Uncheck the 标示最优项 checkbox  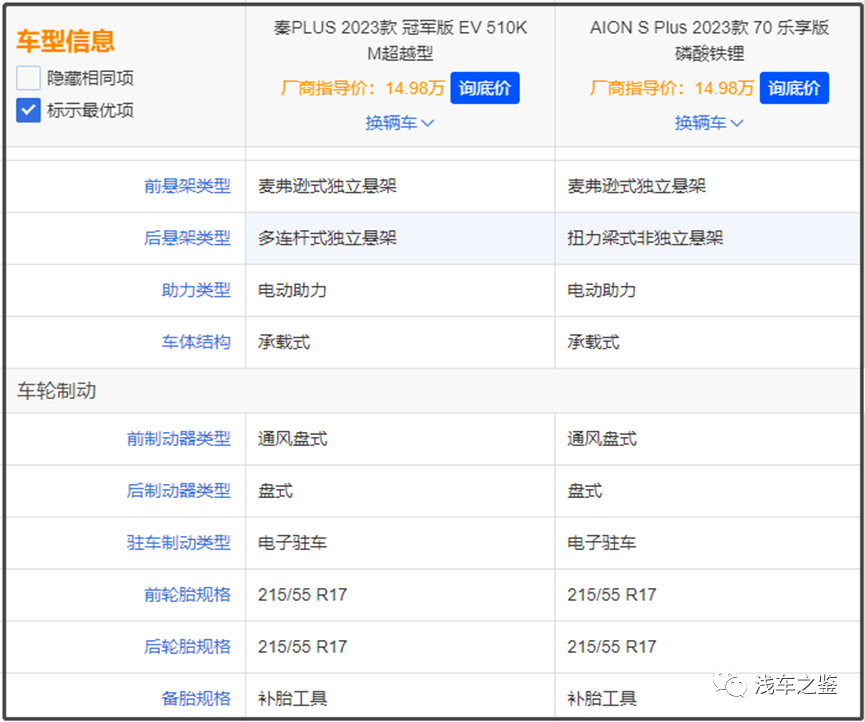tap(28, 110)
